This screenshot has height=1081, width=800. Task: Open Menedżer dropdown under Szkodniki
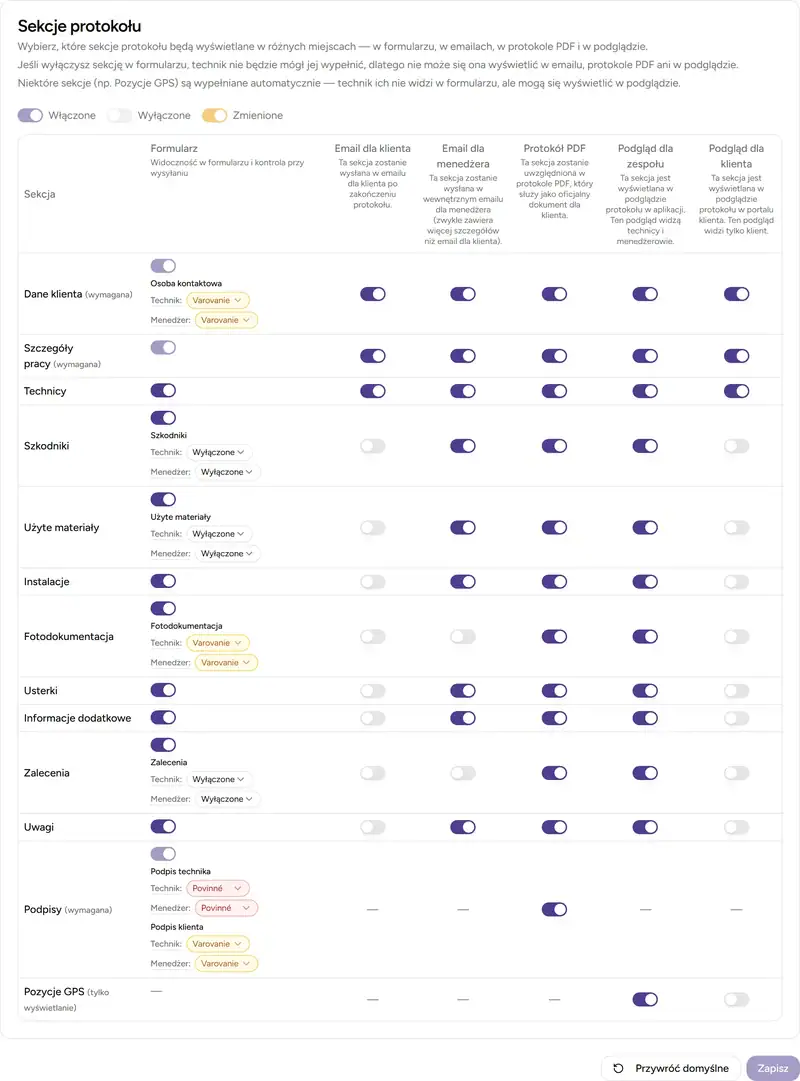point(228,472)
